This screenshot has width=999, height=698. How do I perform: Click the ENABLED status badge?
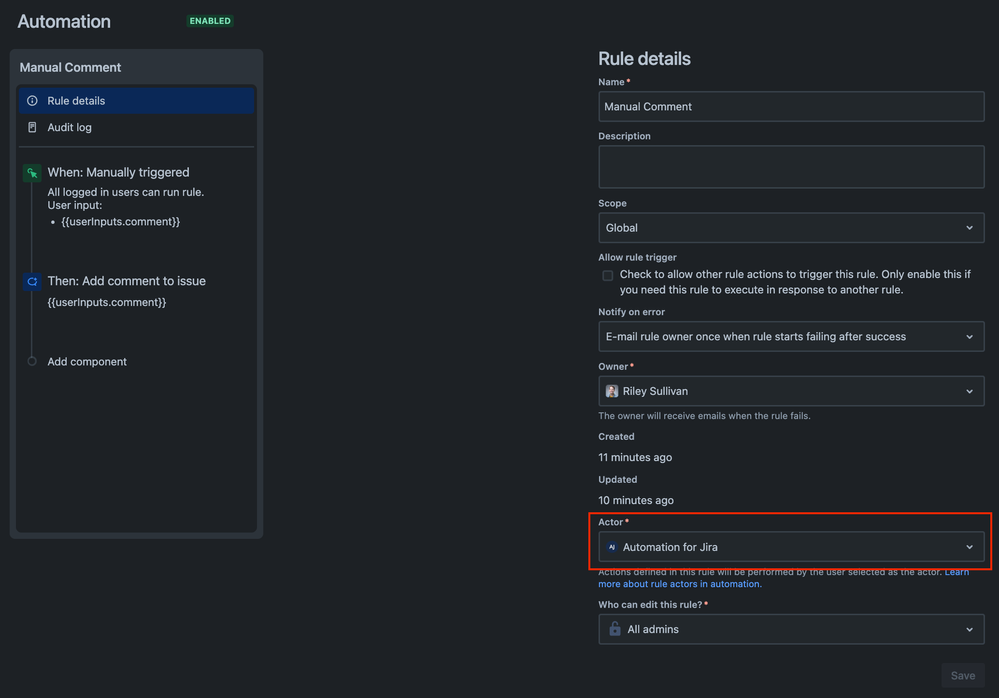[210, 21]
